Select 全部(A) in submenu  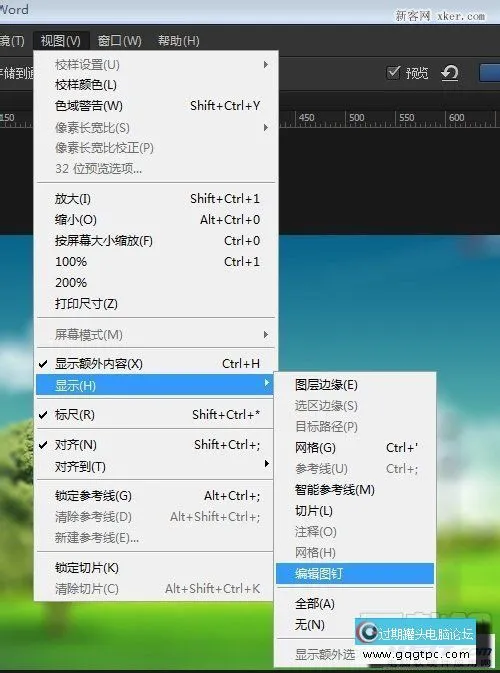[355, 604]
